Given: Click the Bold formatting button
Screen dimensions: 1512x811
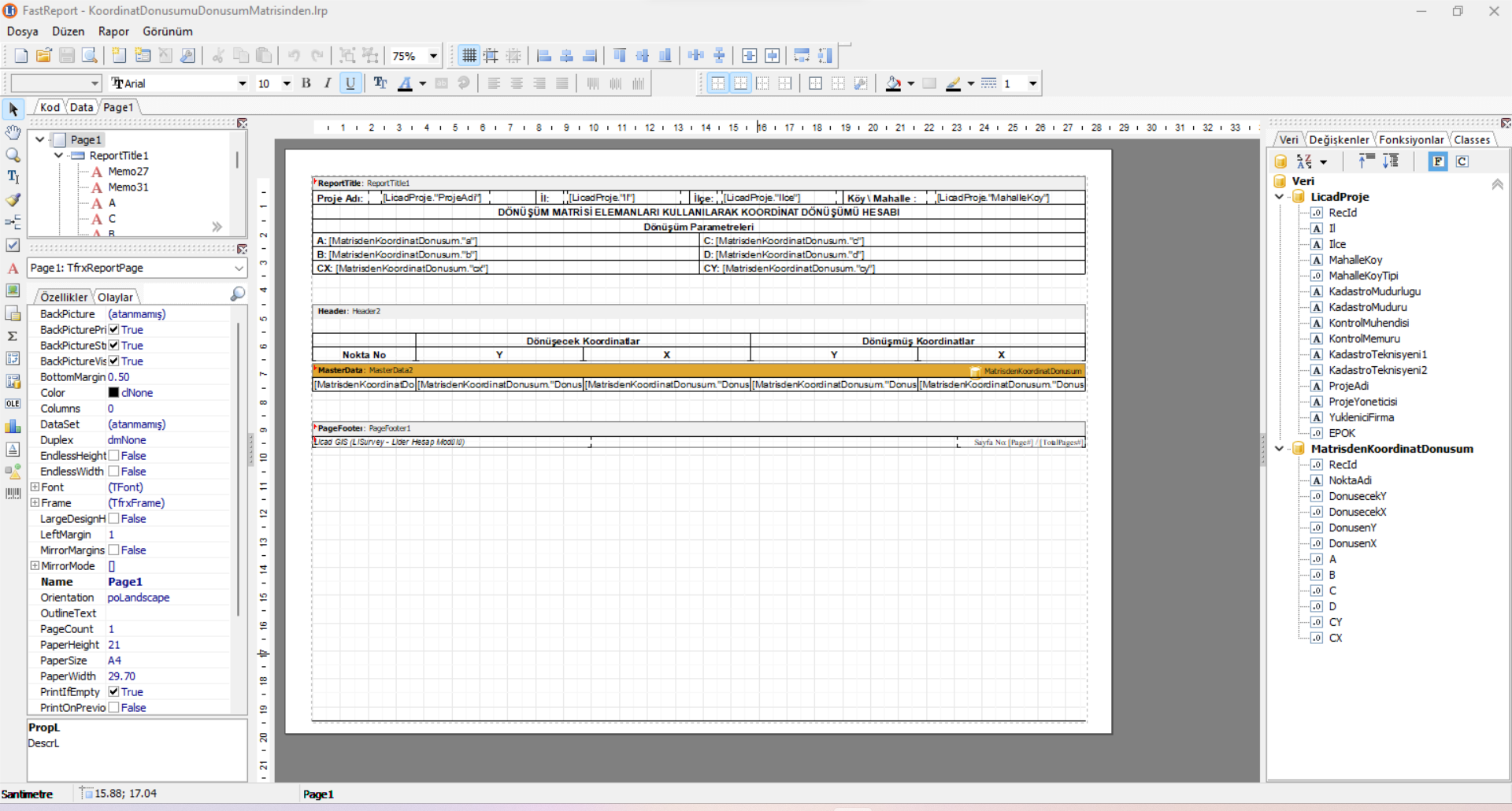Looking at the screenshot, I should tap(306, 83).
